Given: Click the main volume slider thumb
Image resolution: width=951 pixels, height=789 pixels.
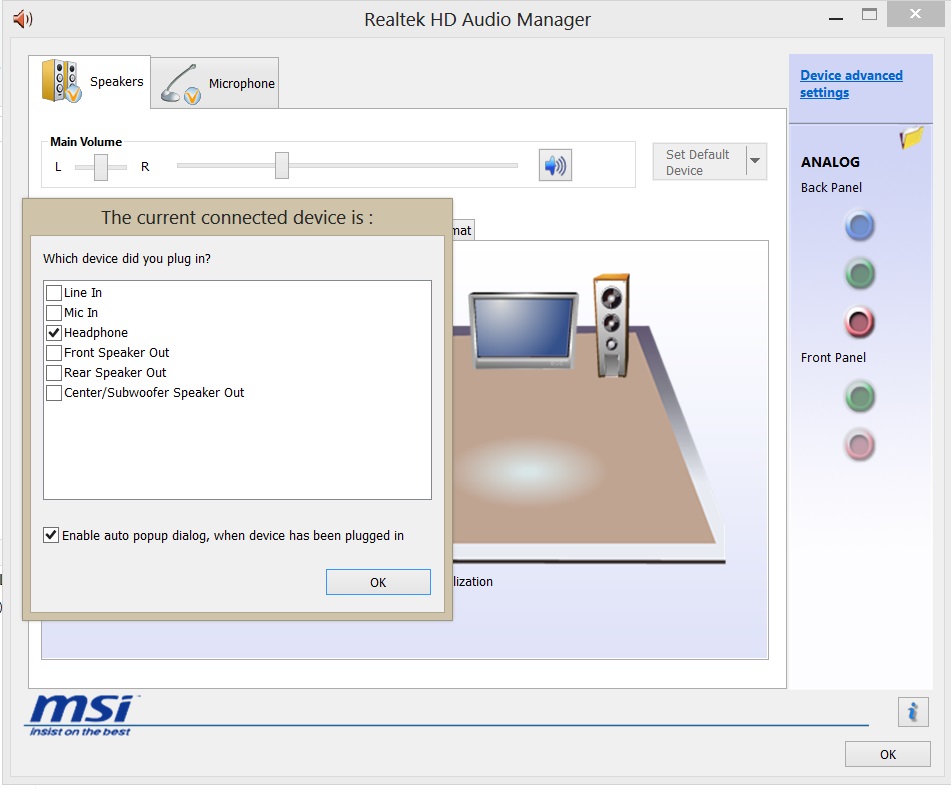Looking at the screenshot, I should [281, 166].
